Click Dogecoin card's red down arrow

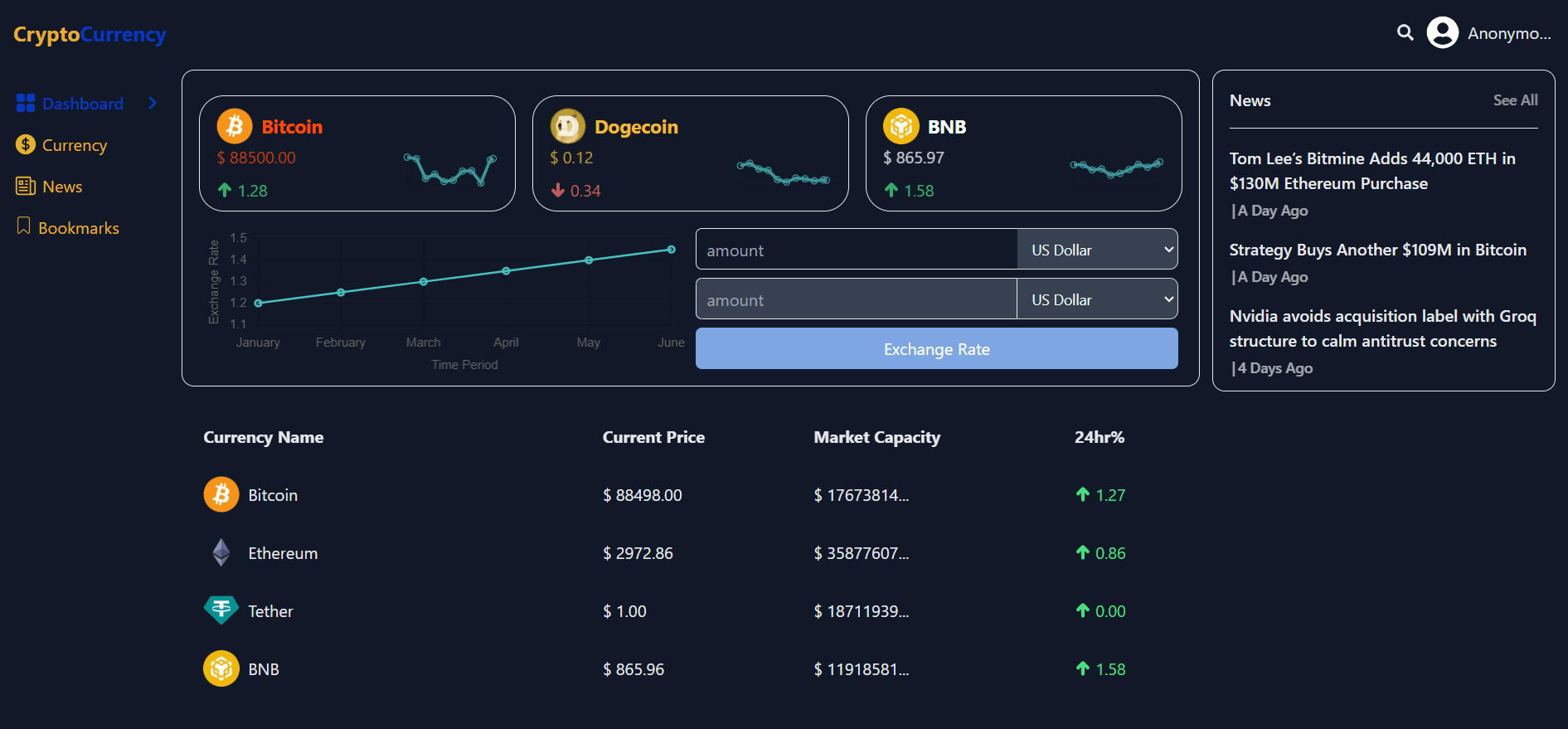tap(558, 190)
